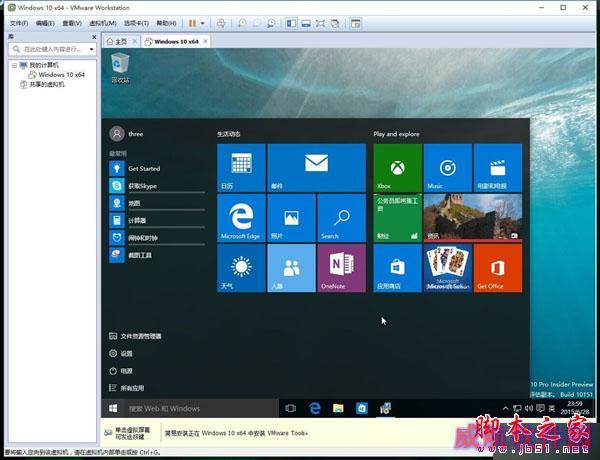Viewport: 600px width, 460px height.
Task: Click the Recycle Bin desktop icon
Action: 120,68
